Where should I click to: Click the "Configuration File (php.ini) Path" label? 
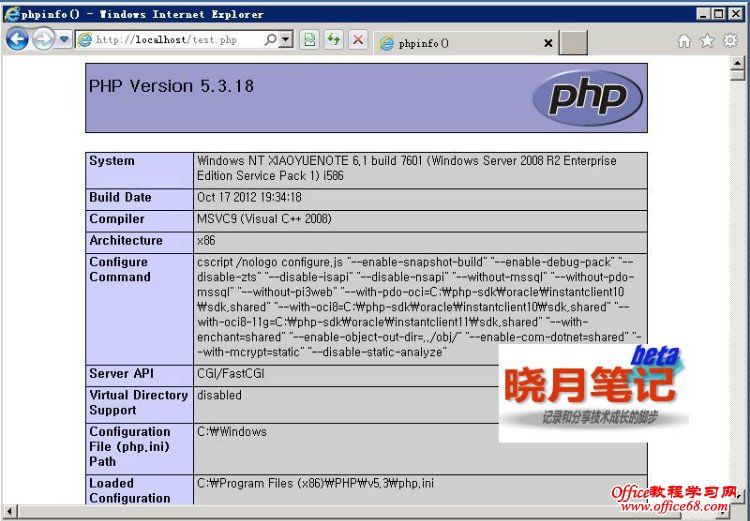130,447
